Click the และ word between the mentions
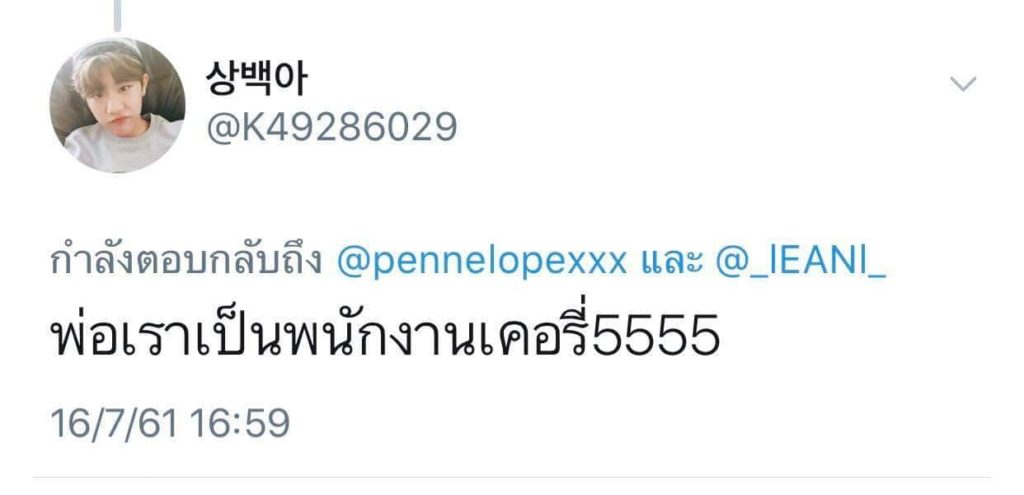 pyautogui.click(x=671, y=262)
